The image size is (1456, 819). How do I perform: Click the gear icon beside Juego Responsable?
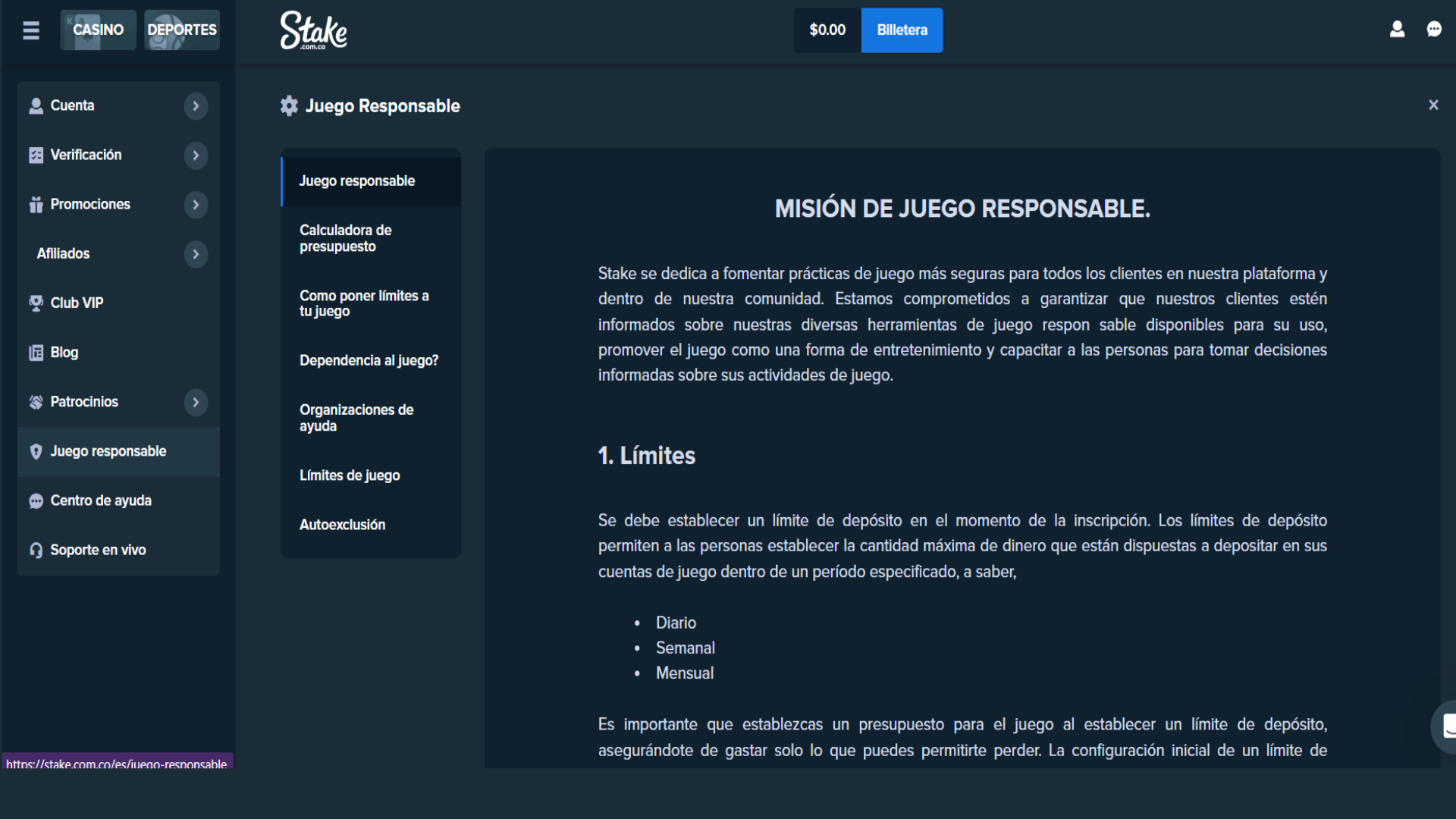click(x=289, y=105)
